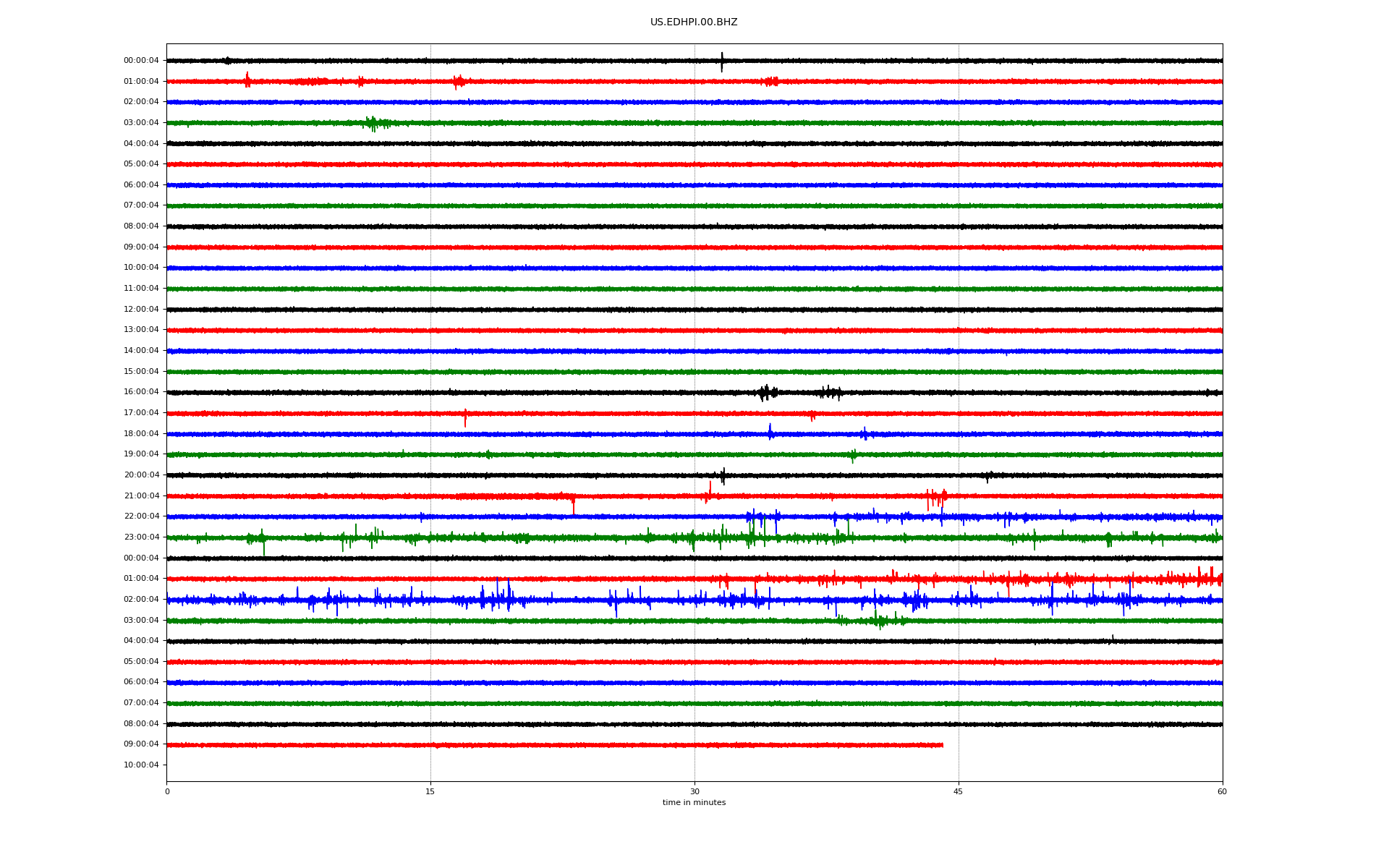This screenshot has height=868, width=1389.
Task: Click the right end of the short bottom red trace
Action: pyautogui.click(x=941, y=745)
